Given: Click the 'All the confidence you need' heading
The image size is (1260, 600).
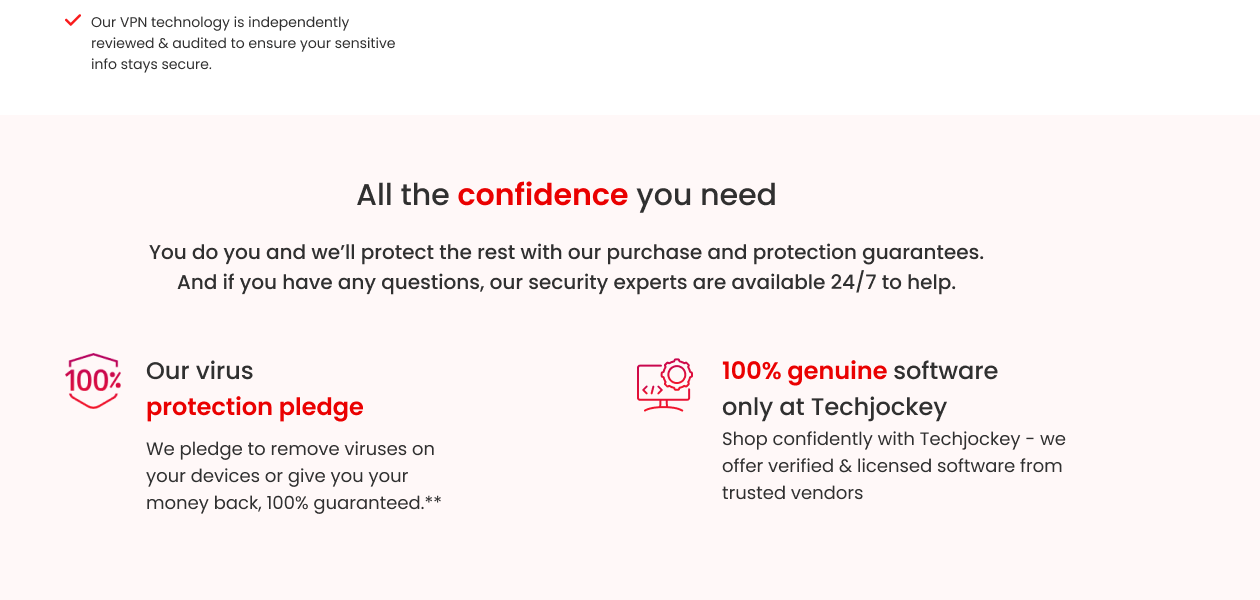Looking at the screenshot, I should (x=566, y=194).
